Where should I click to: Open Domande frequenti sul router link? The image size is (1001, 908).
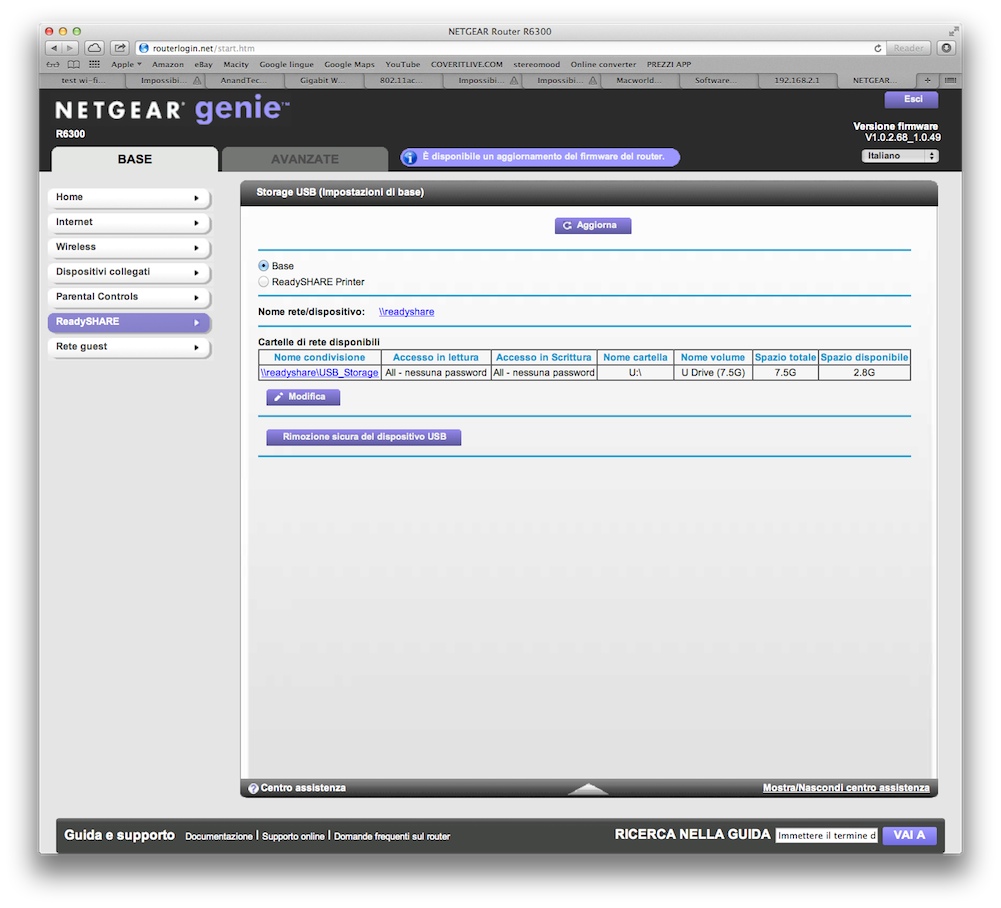click(392, 836)
